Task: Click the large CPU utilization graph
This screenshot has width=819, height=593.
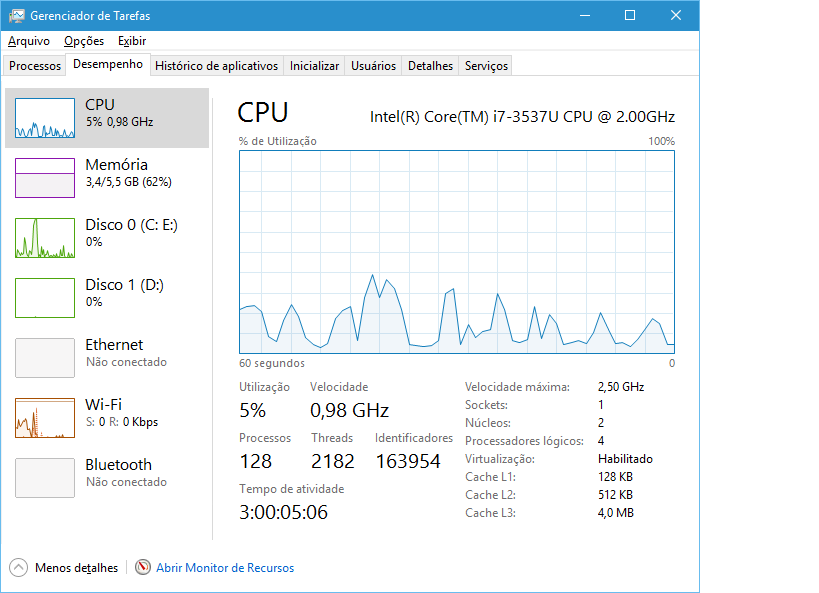Action: (x=457, y=252)
